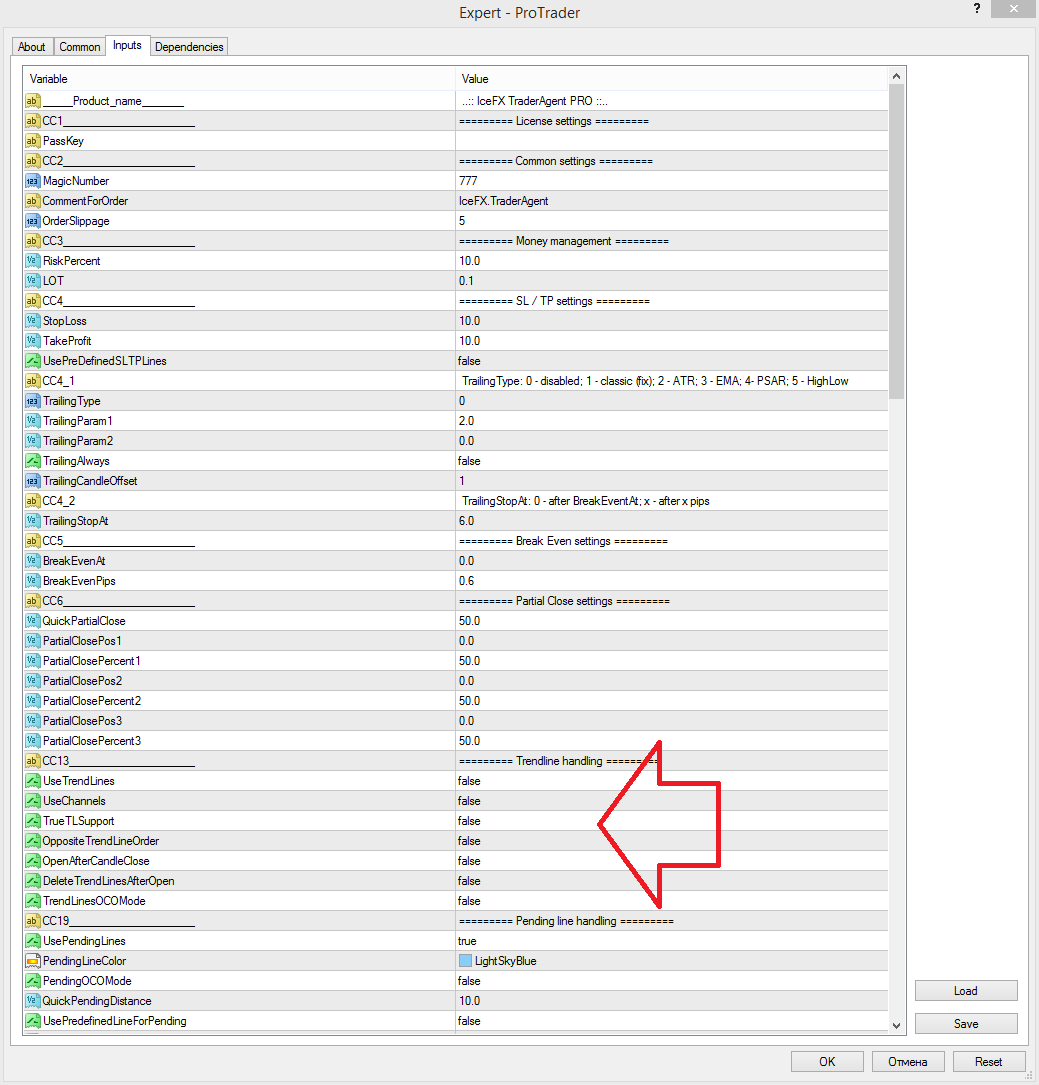Open the Dependencies tab
Viewport: 1039px width, 1085px height.
[189, 46]
